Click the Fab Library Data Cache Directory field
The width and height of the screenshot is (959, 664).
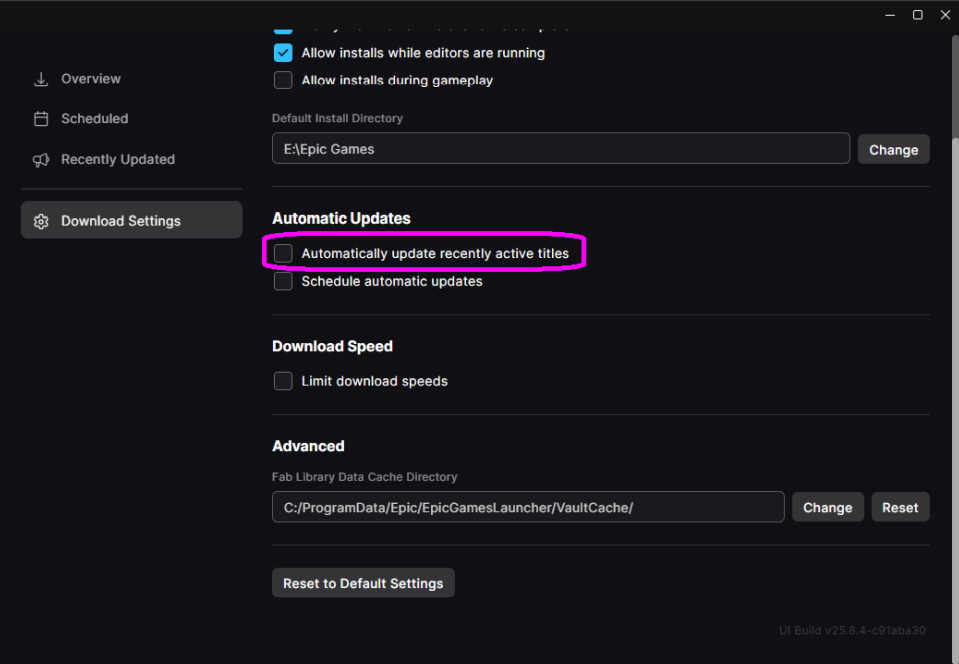[528, 507]
